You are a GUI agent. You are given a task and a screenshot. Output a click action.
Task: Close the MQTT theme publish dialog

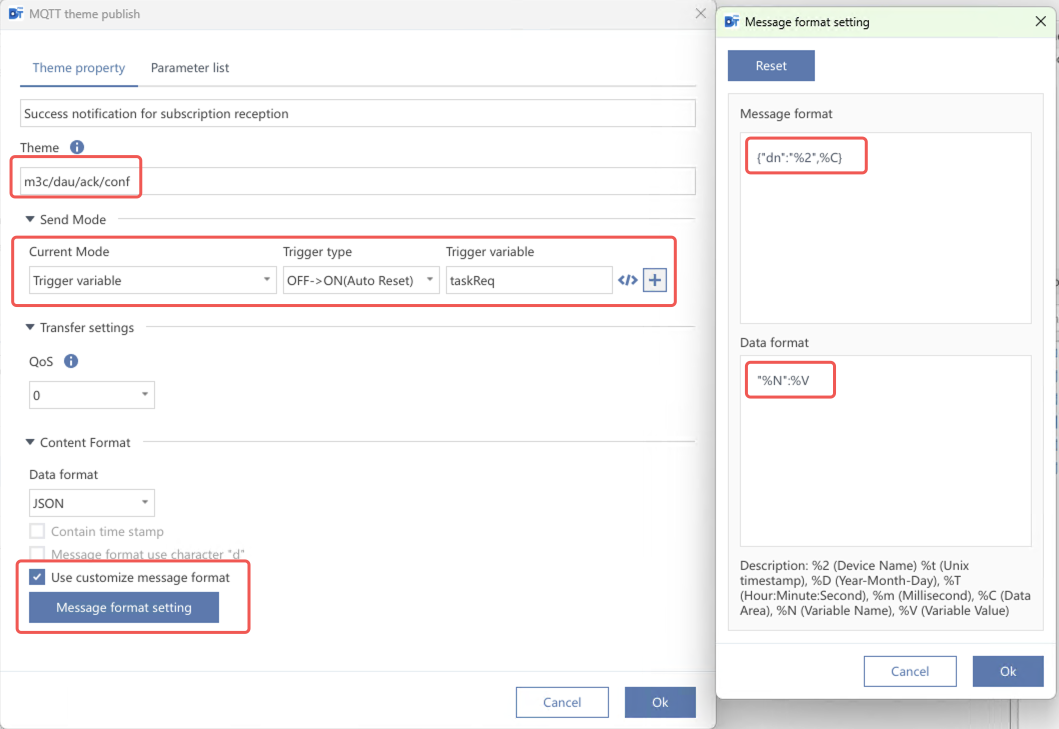(x=700, y=14)
